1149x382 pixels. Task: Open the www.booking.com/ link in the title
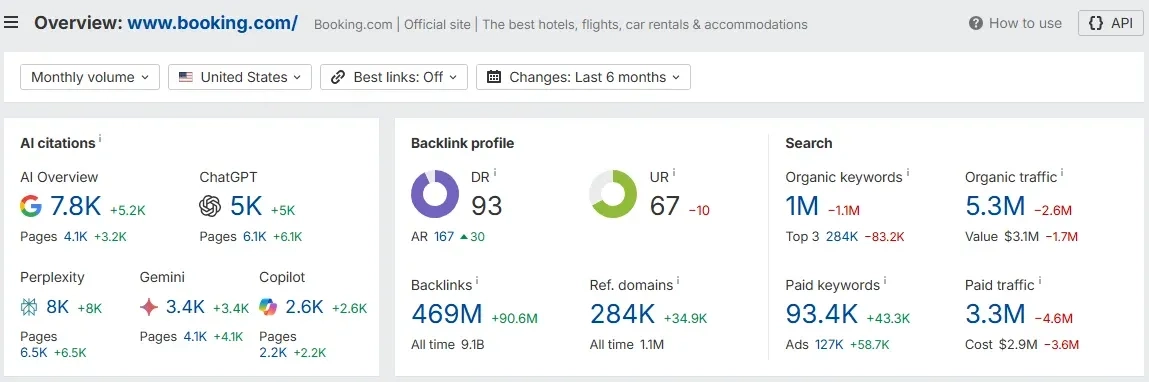click(213, 23)
